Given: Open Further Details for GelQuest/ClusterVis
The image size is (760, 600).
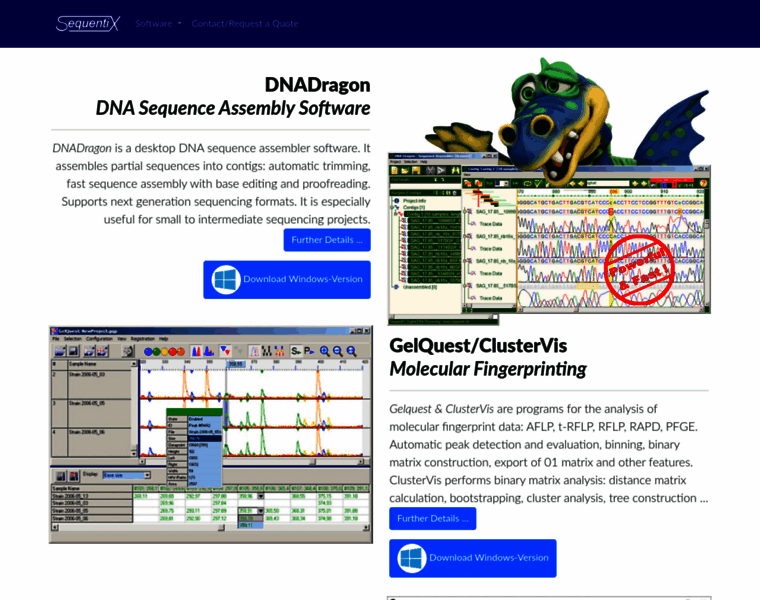Looking at the screenshot, I should 432,519.
